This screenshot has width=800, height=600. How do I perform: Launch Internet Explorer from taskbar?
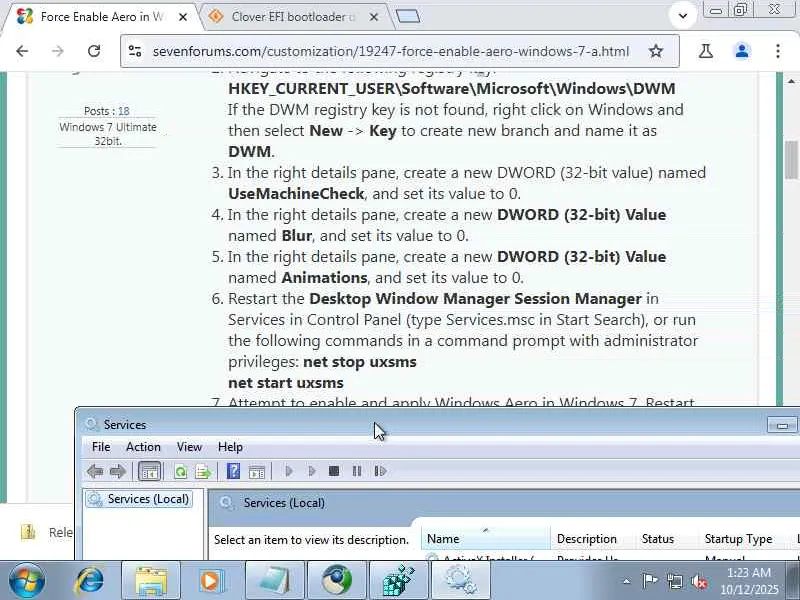(89, 580)
